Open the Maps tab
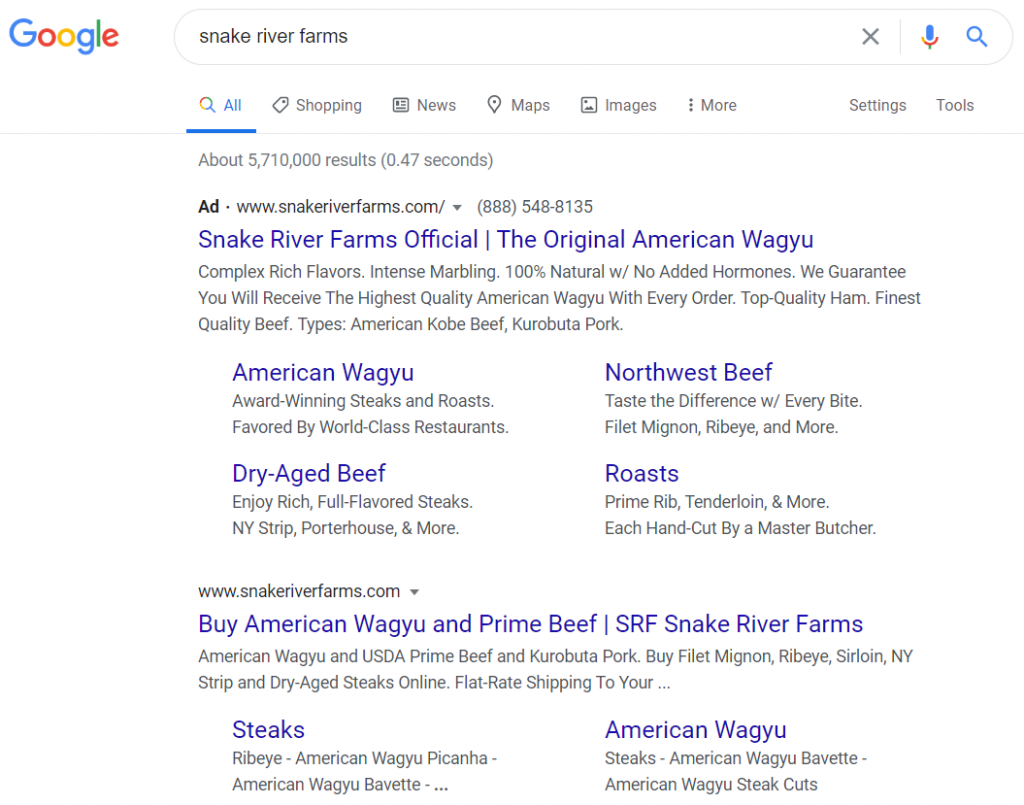The image size is (1024, 805). click(519, 105)
